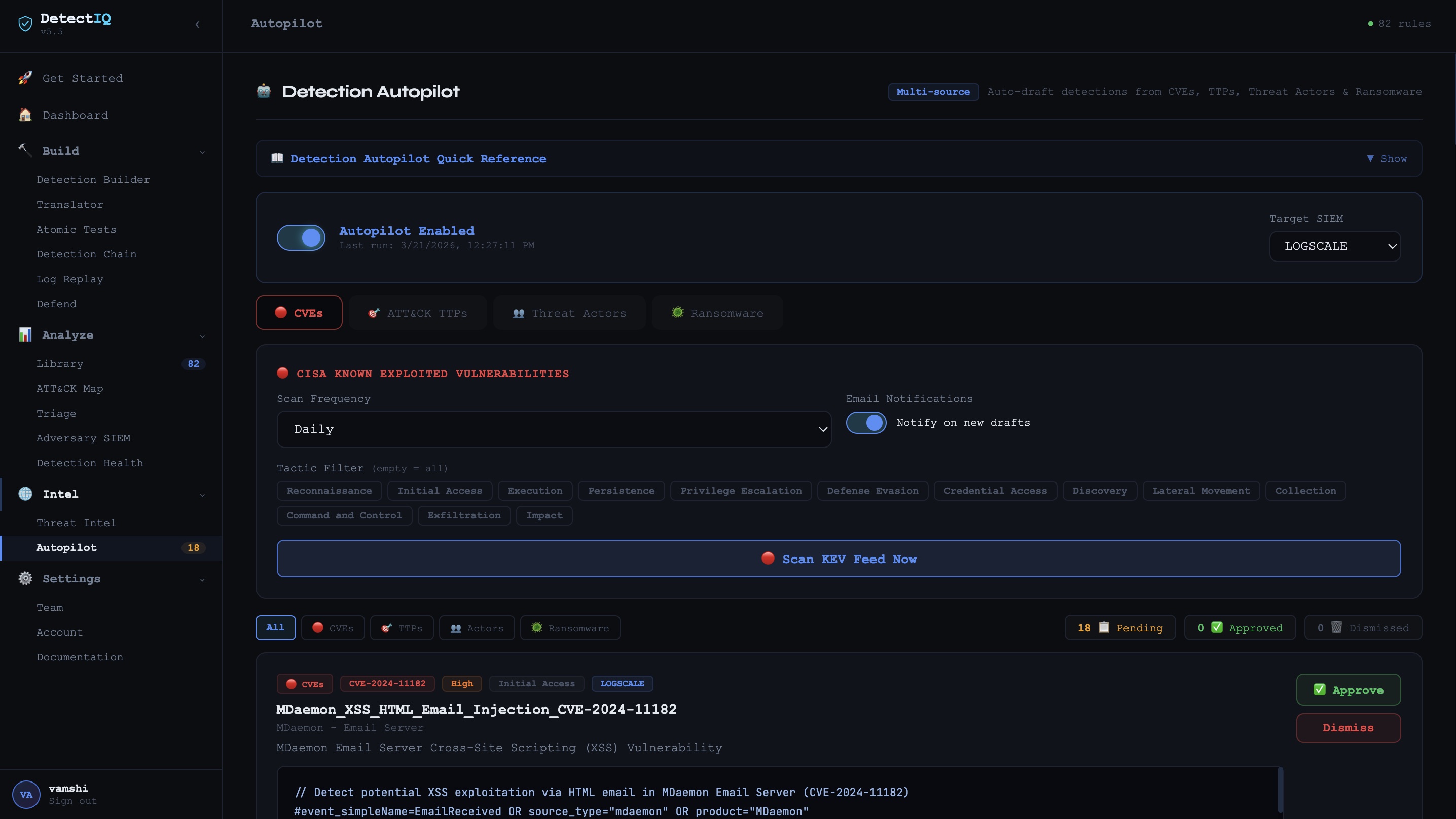Open the Target SIEM LOGSCALE dropdown
The width and height of the screenshot is (1456, 819).
pos(1334,246)
